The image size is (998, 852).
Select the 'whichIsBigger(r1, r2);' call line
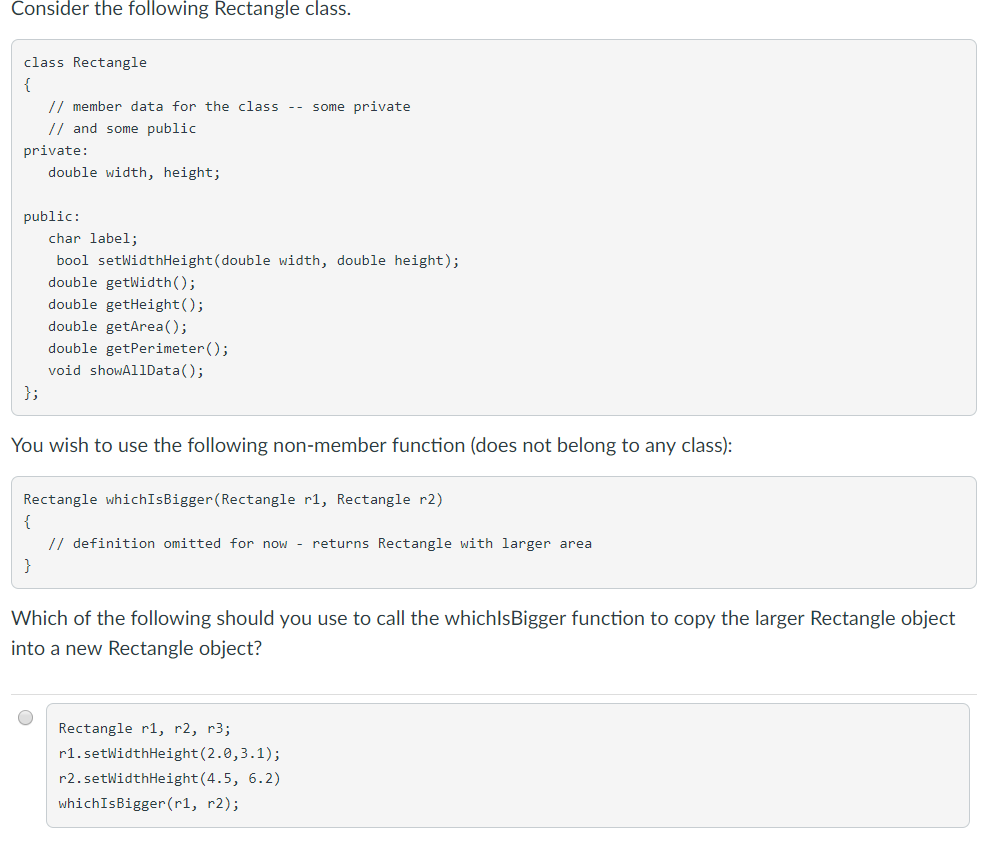147,803
